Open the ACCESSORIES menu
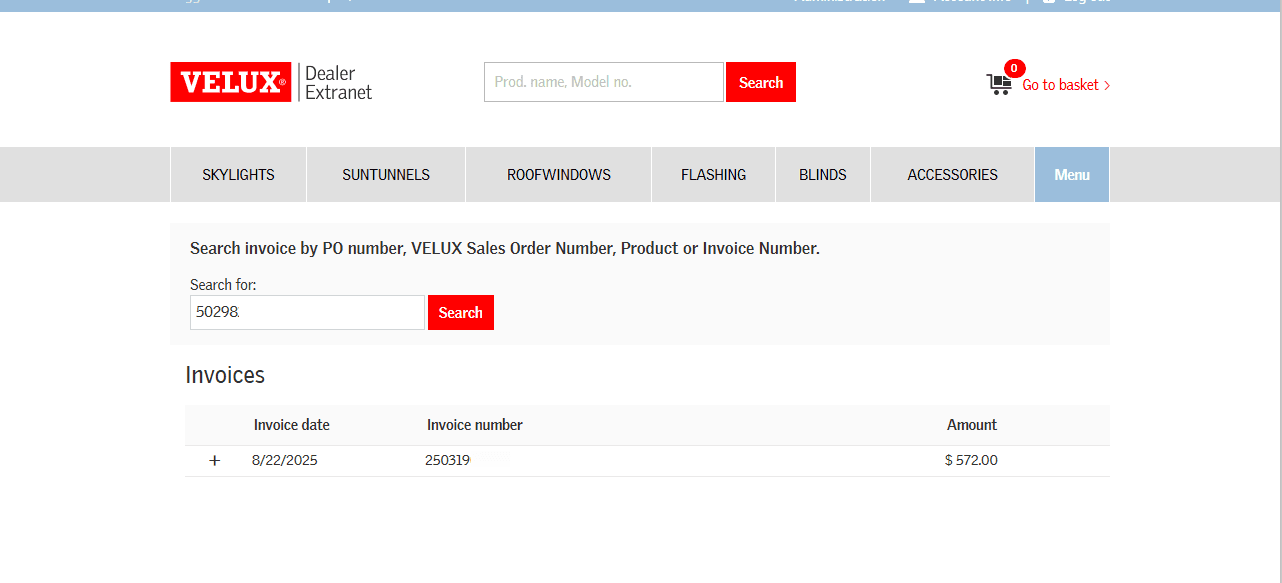The width and height of the screenshot is (1282, 583). 953,175
